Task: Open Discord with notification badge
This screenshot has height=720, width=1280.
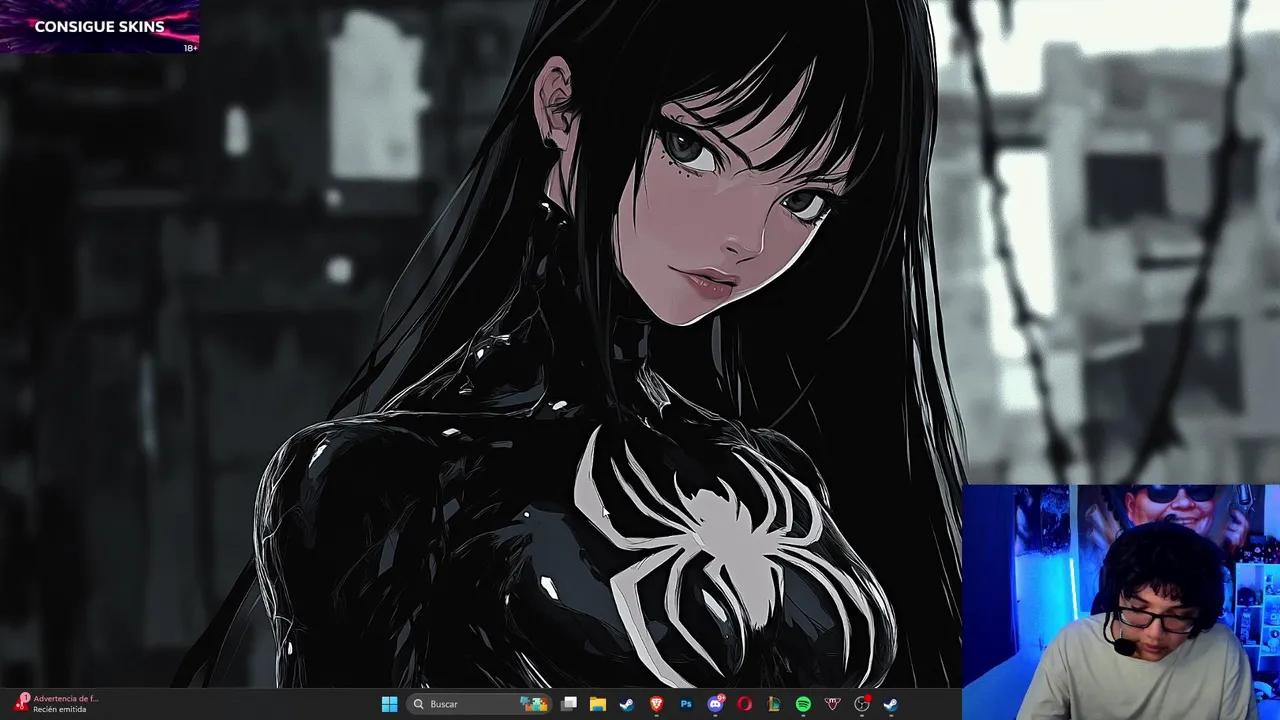Action: pos(715,704)
